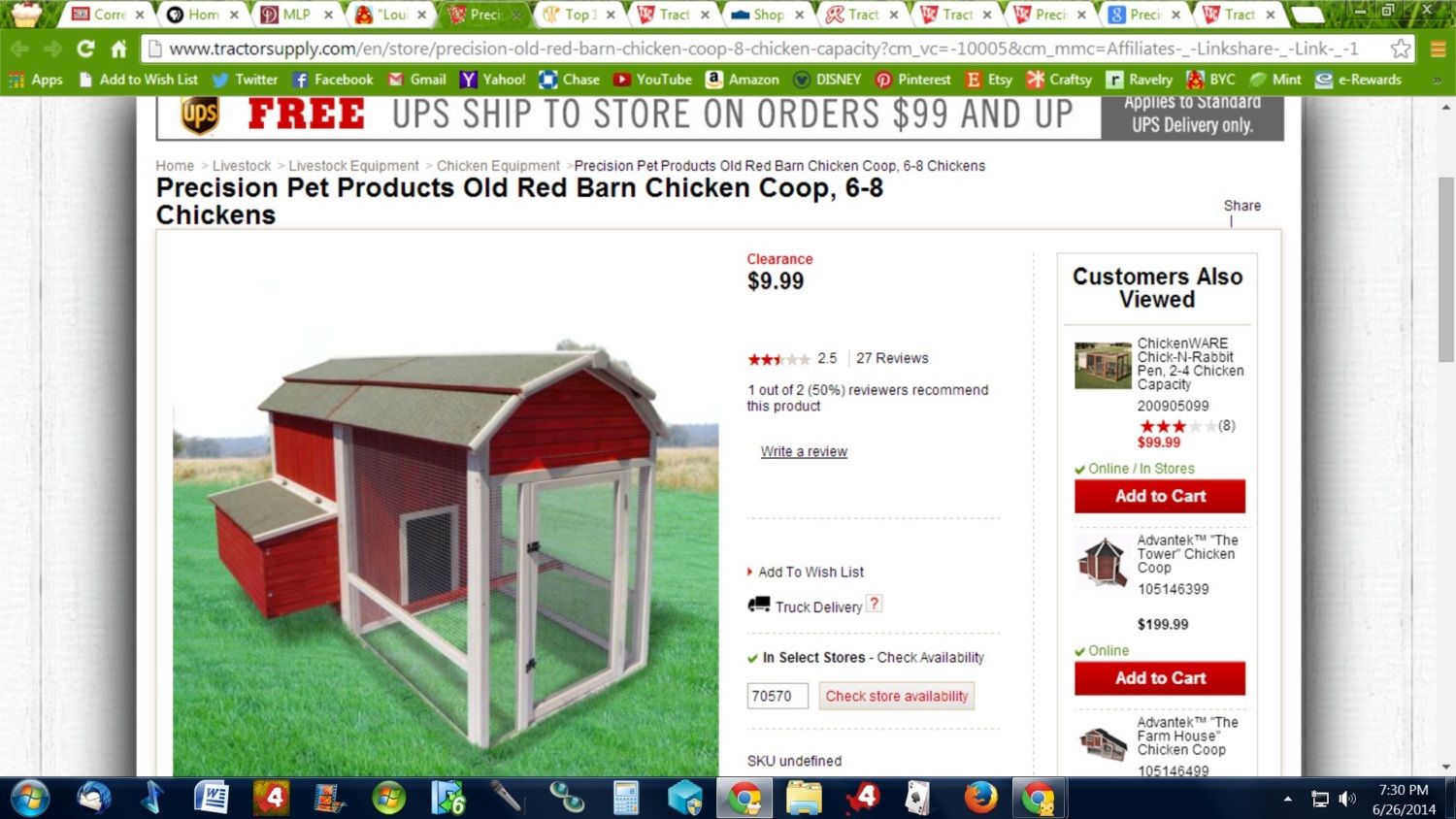The width and height of the screenshot is (1456, 819).
Task: Launch Firefox from the taskbar
Action: pos(980,799)
